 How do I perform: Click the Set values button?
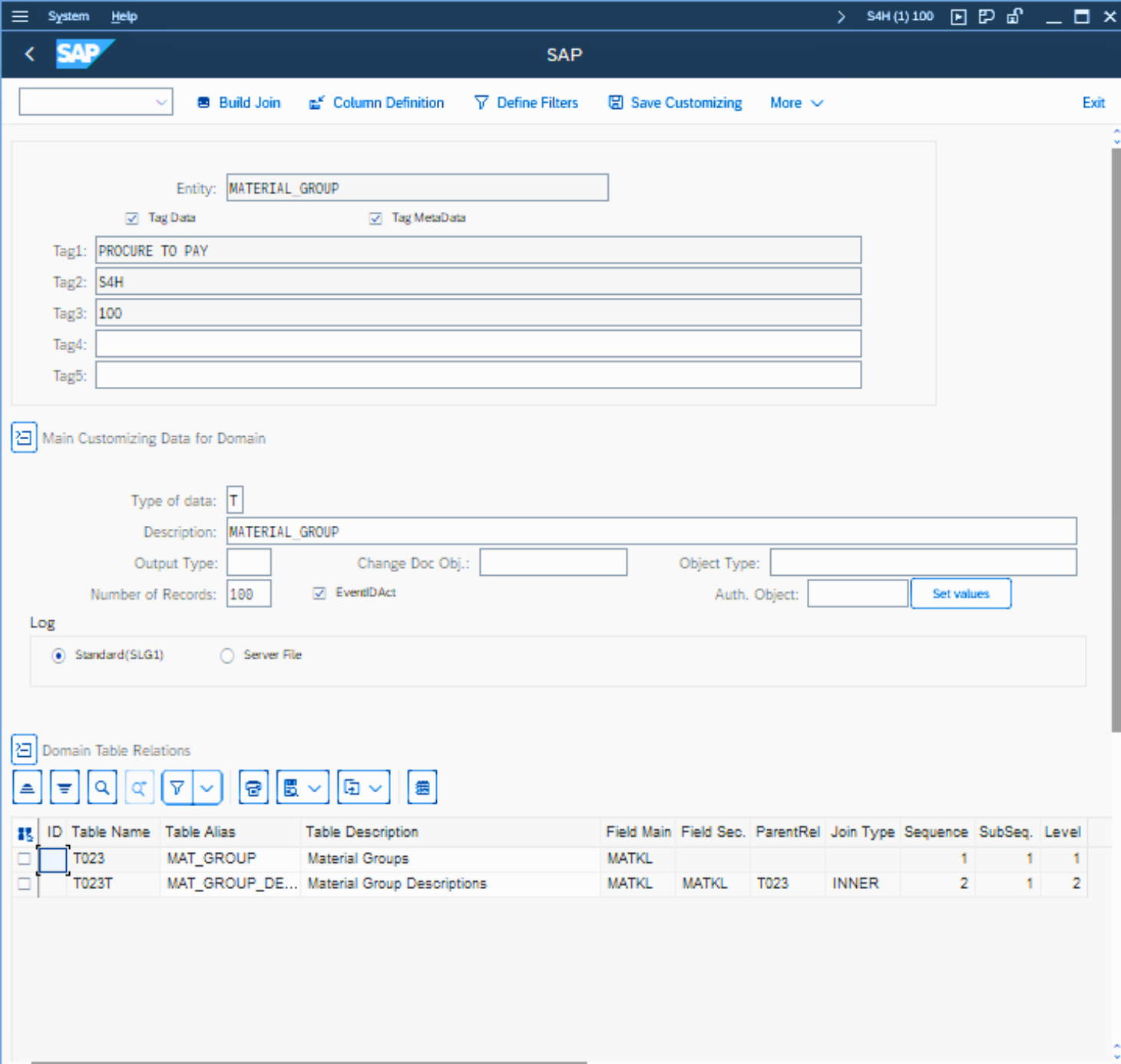[960, 593]
